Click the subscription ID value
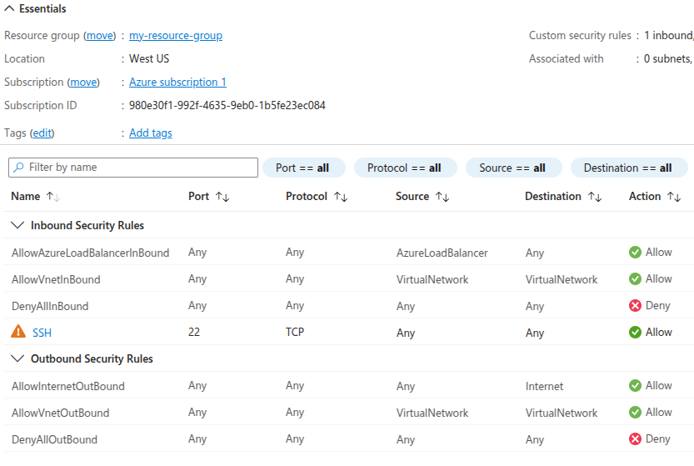The width and height of the screenshot is (694, 466). click(x=227, y=105)
